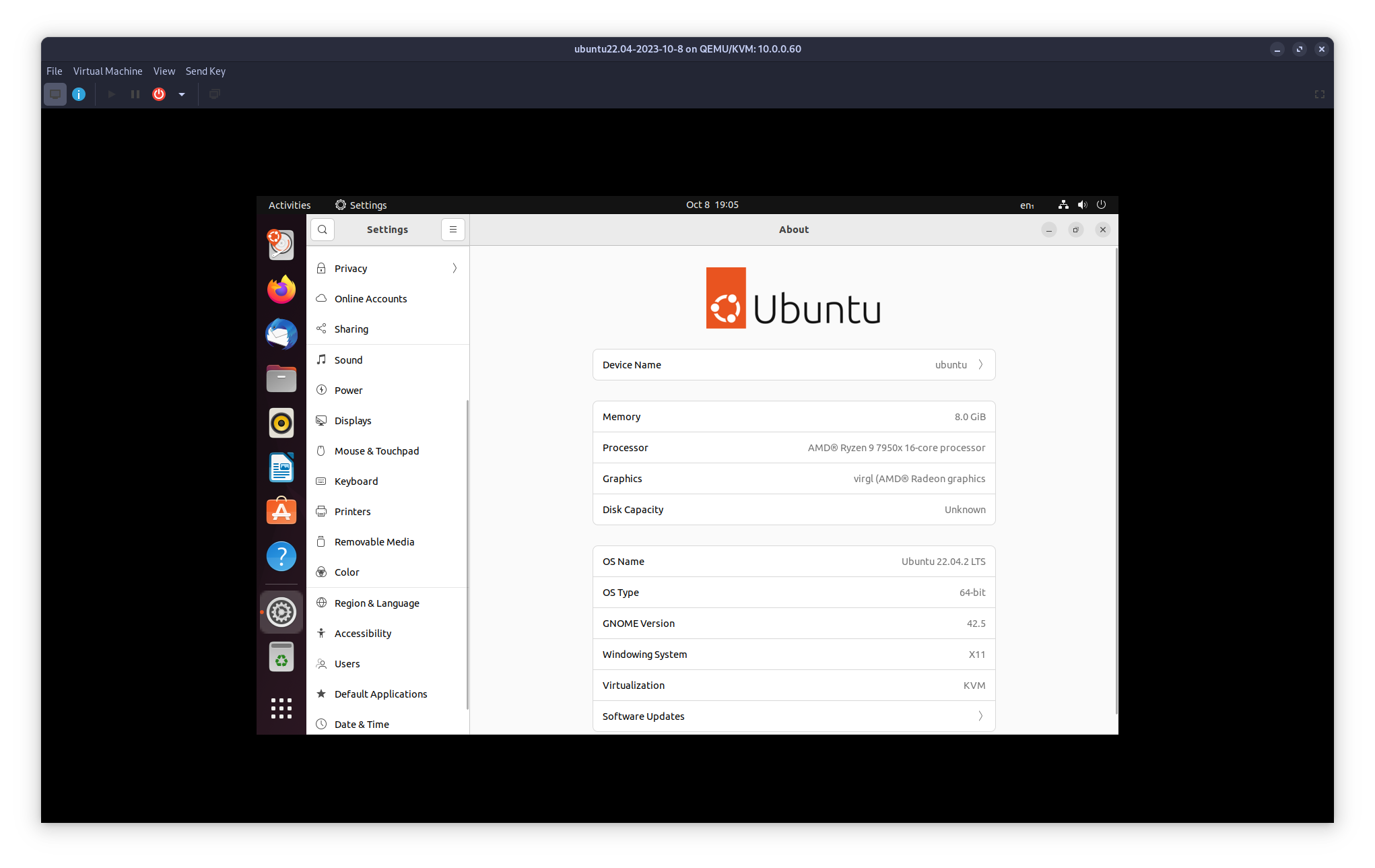Select Displays in the settings sidebar
This screenshot has width=1375, height=868.
tap(353, 421)
